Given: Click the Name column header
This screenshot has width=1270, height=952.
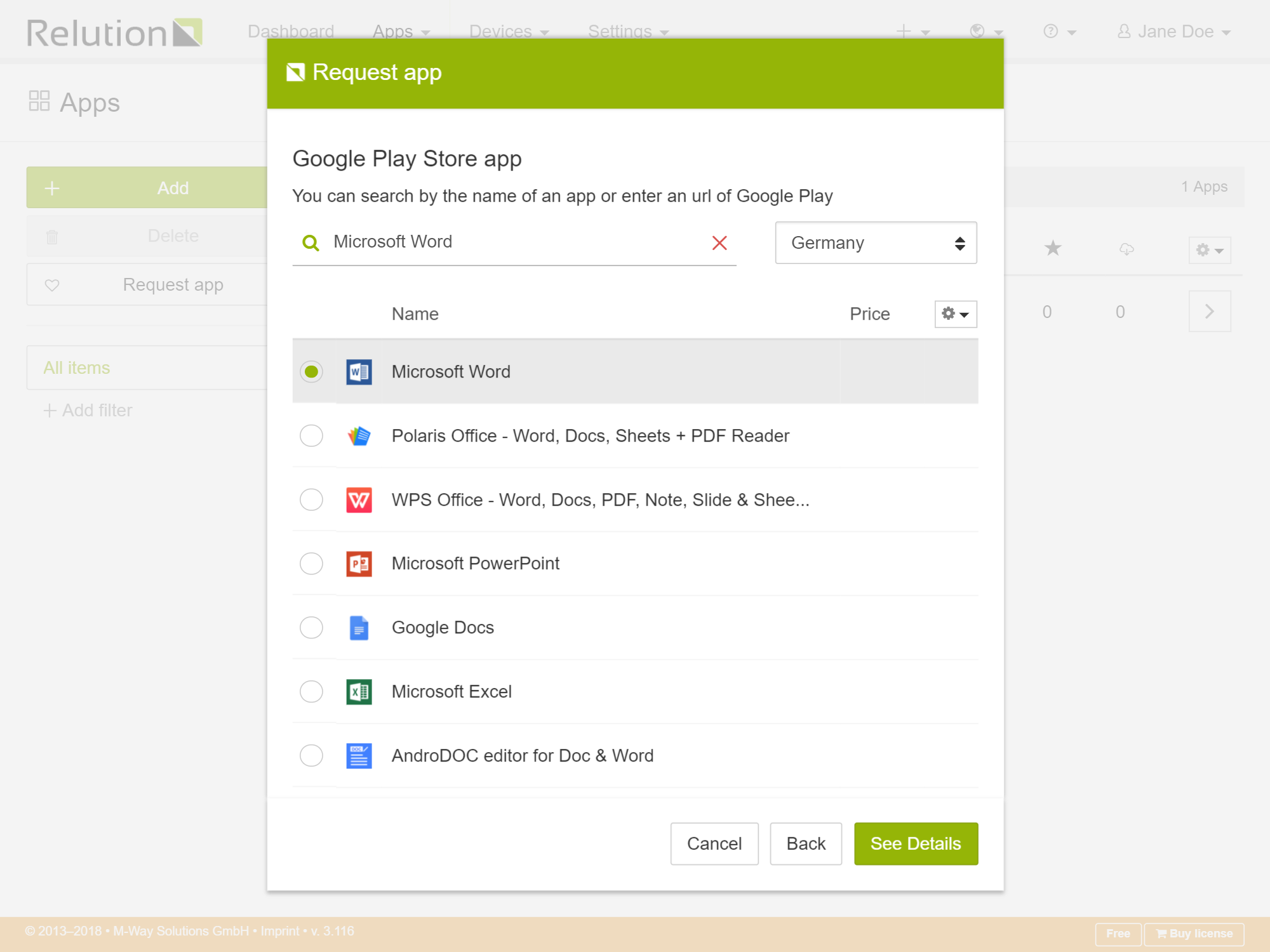Looking at the screenshot, I should click(415, 314).
